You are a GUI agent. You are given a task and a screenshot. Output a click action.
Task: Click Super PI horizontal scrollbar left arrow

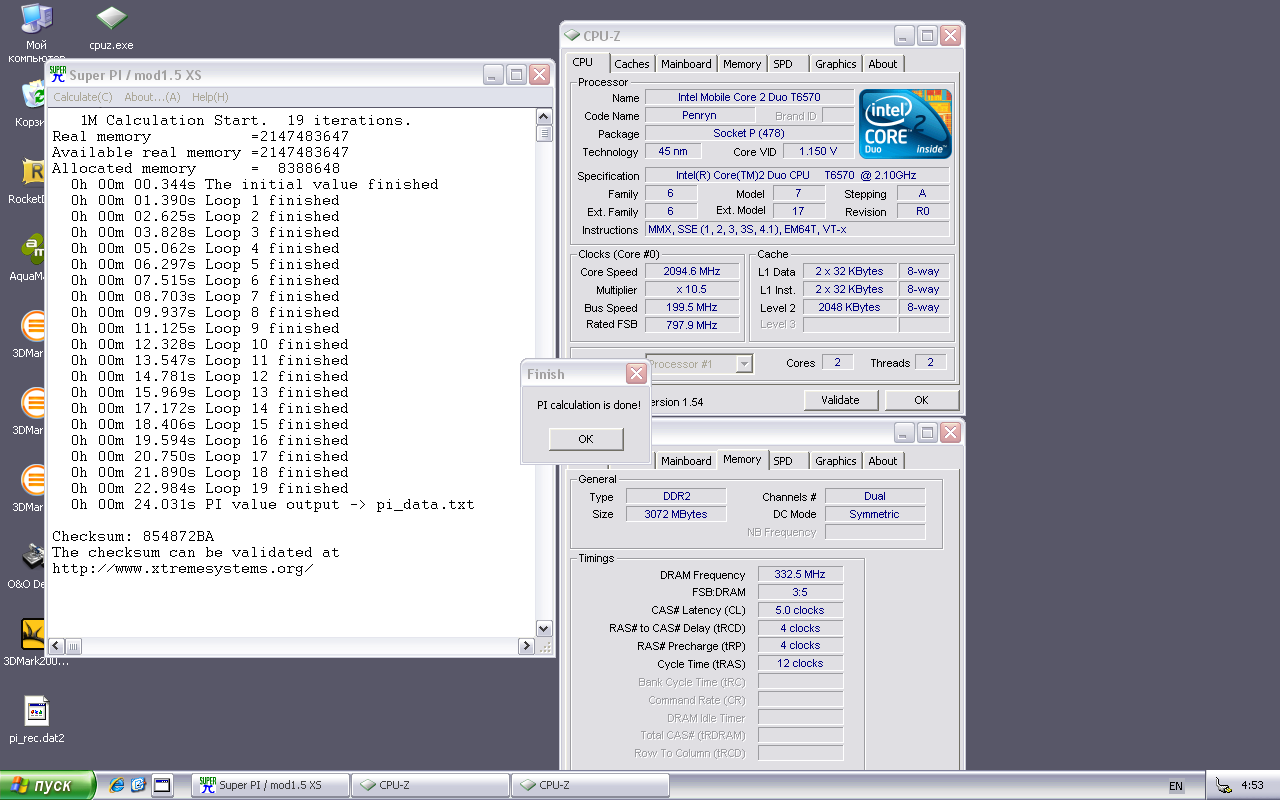coord(57,646)
